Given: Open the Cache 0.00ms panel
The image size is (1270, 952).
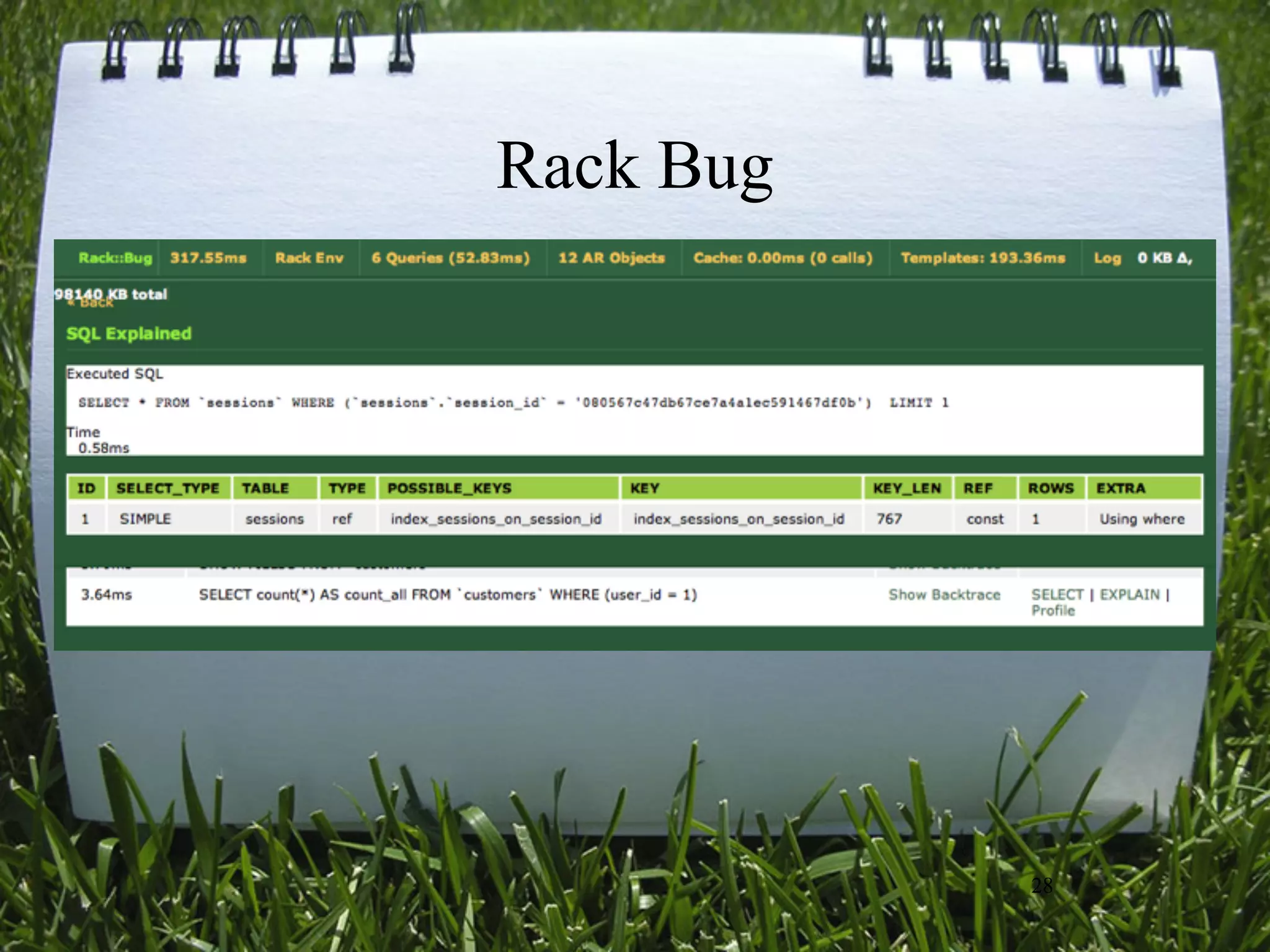Looking at the screenshot, I should (x=783, y=258).
